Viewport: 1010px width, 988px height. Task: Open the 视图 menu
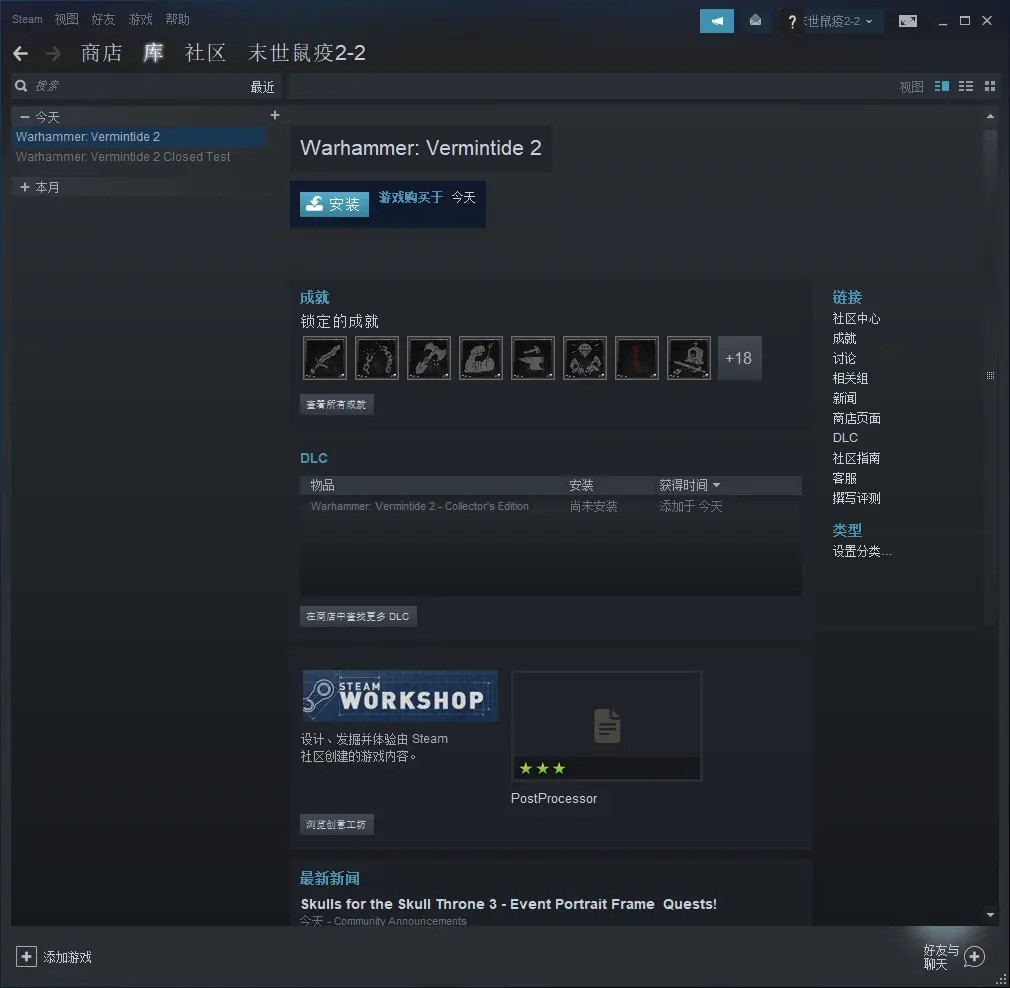click(66, 19)
